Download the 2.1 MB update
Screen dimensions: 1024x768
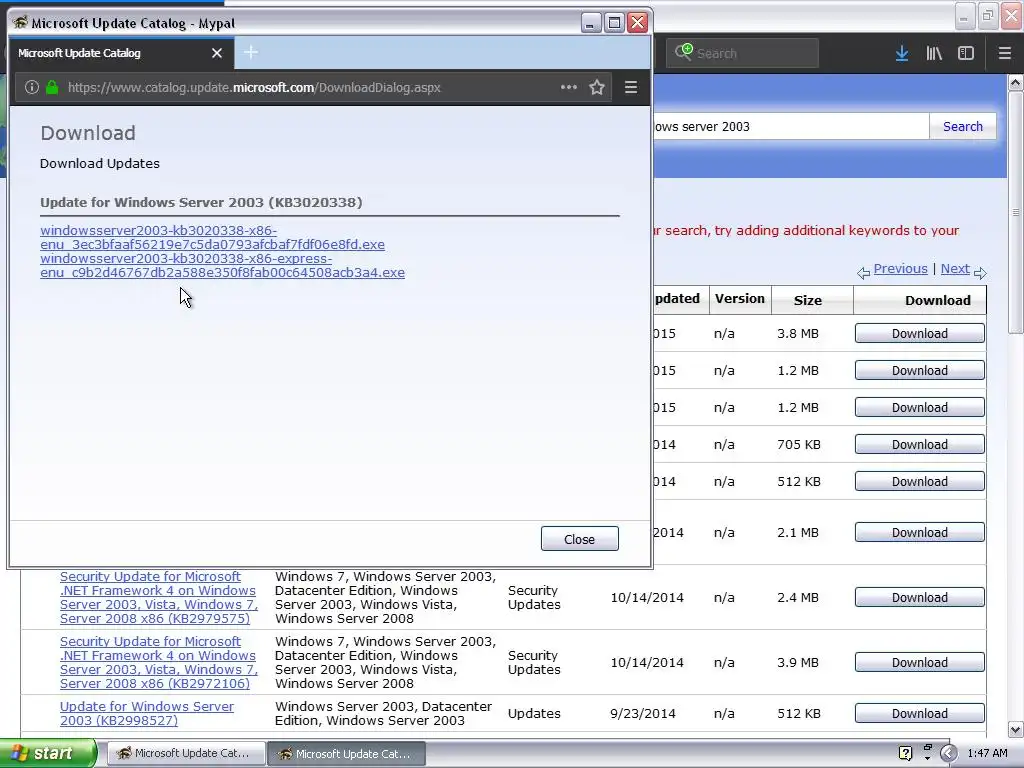coord(920,532)
